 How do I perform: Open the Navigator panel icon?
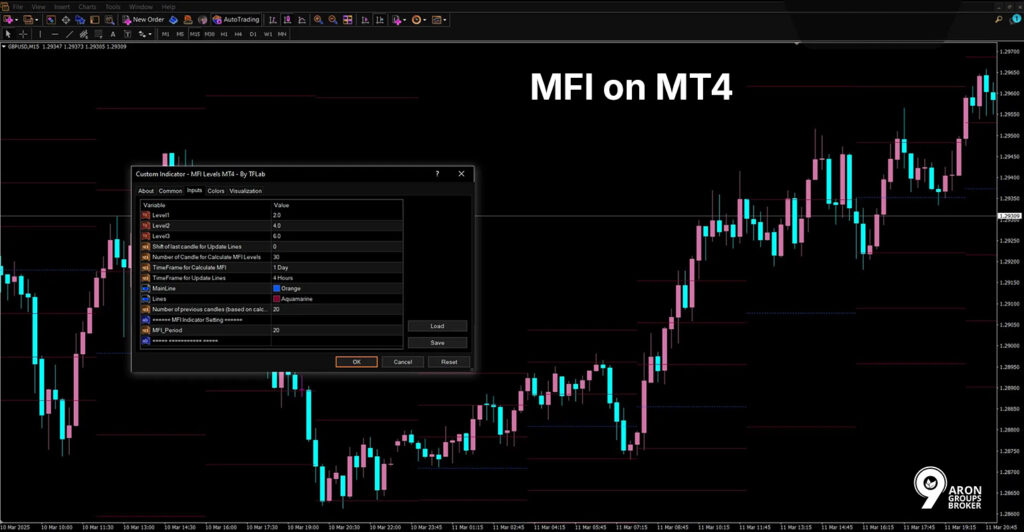point(80,20)
